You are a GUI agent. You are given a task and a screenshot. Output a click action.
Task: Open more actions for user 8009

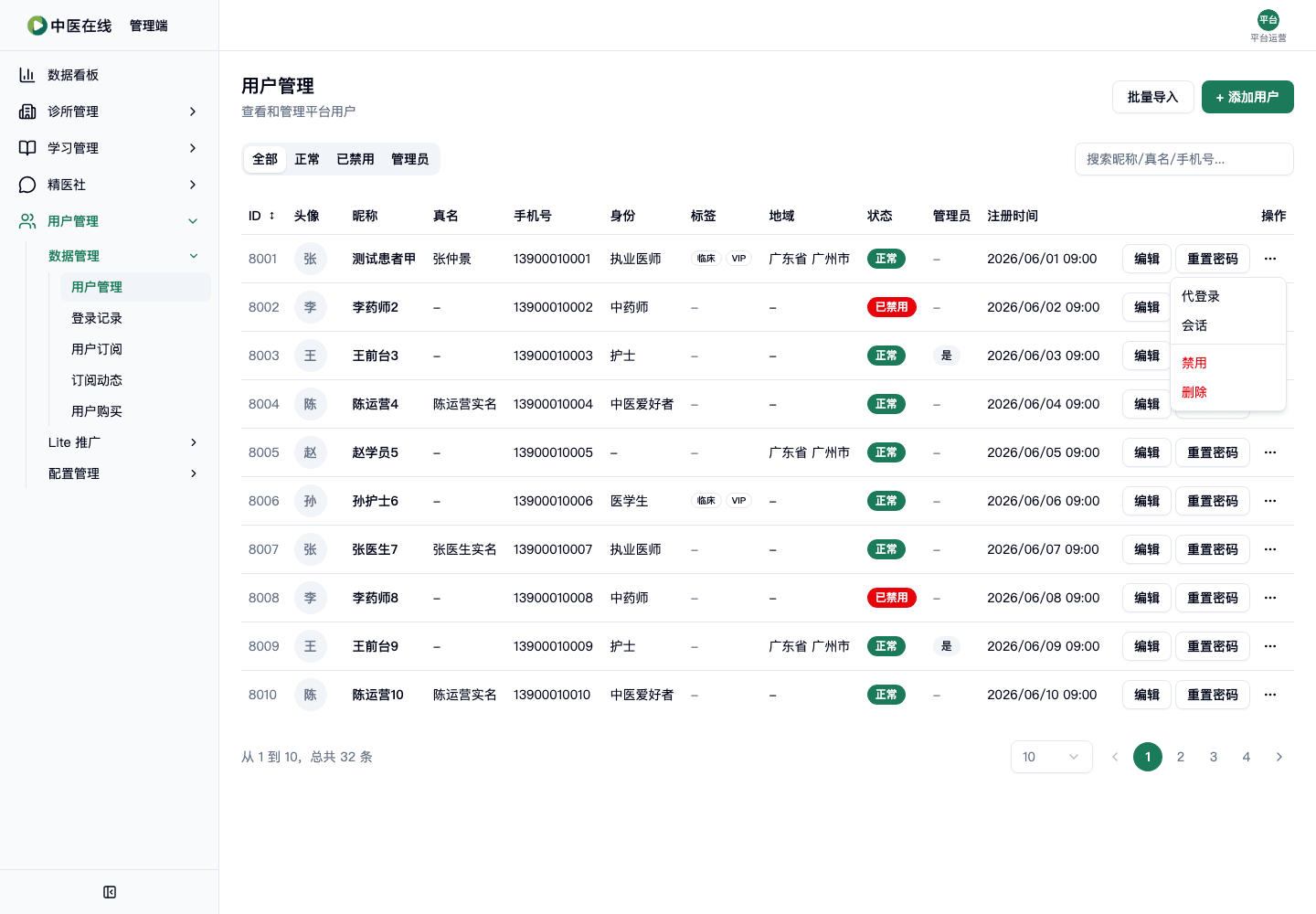(1270, 646)
